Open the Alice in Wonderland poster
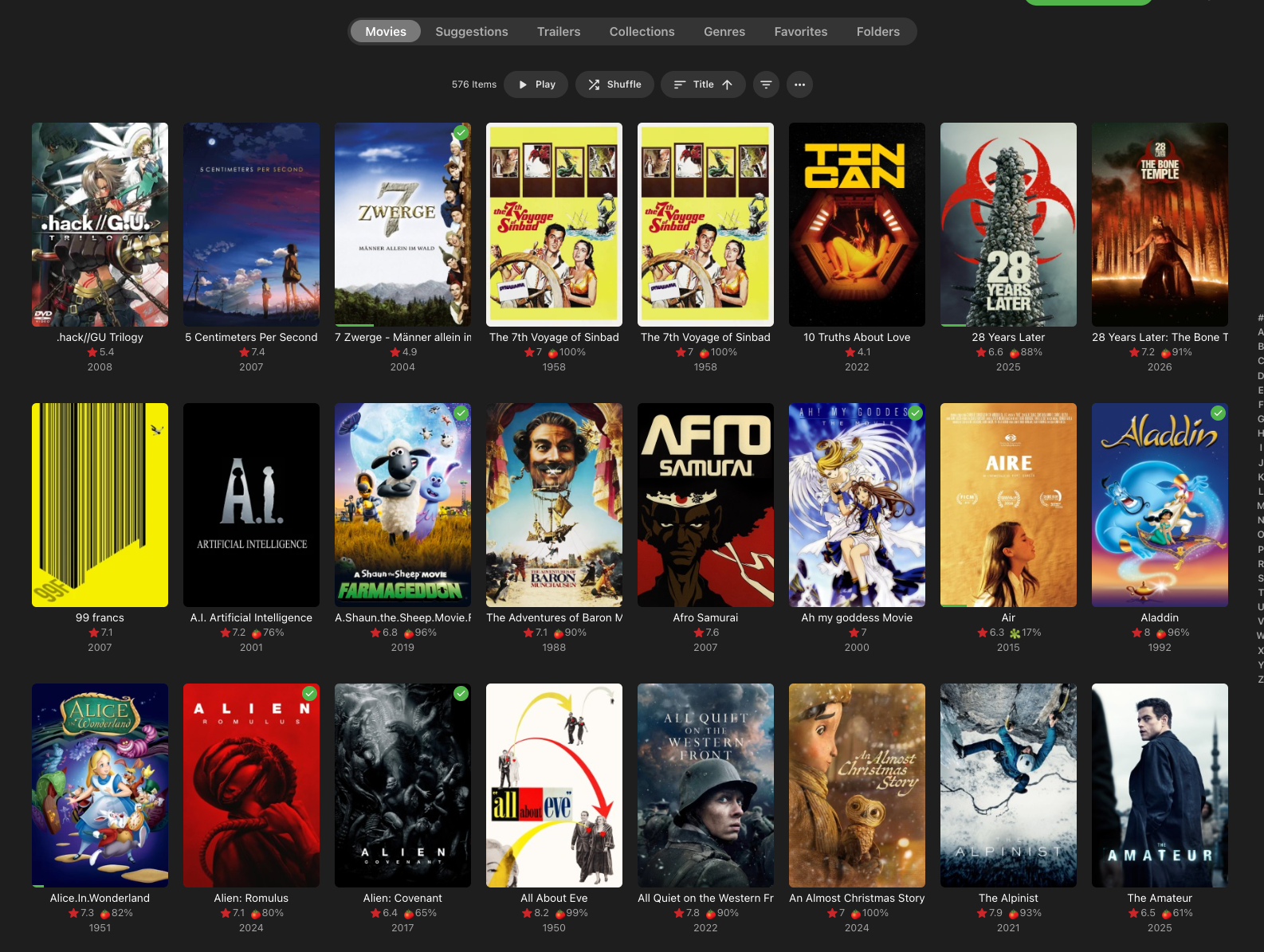The height and width of the screenshot is (952, 1264). [x=100, y=785]
